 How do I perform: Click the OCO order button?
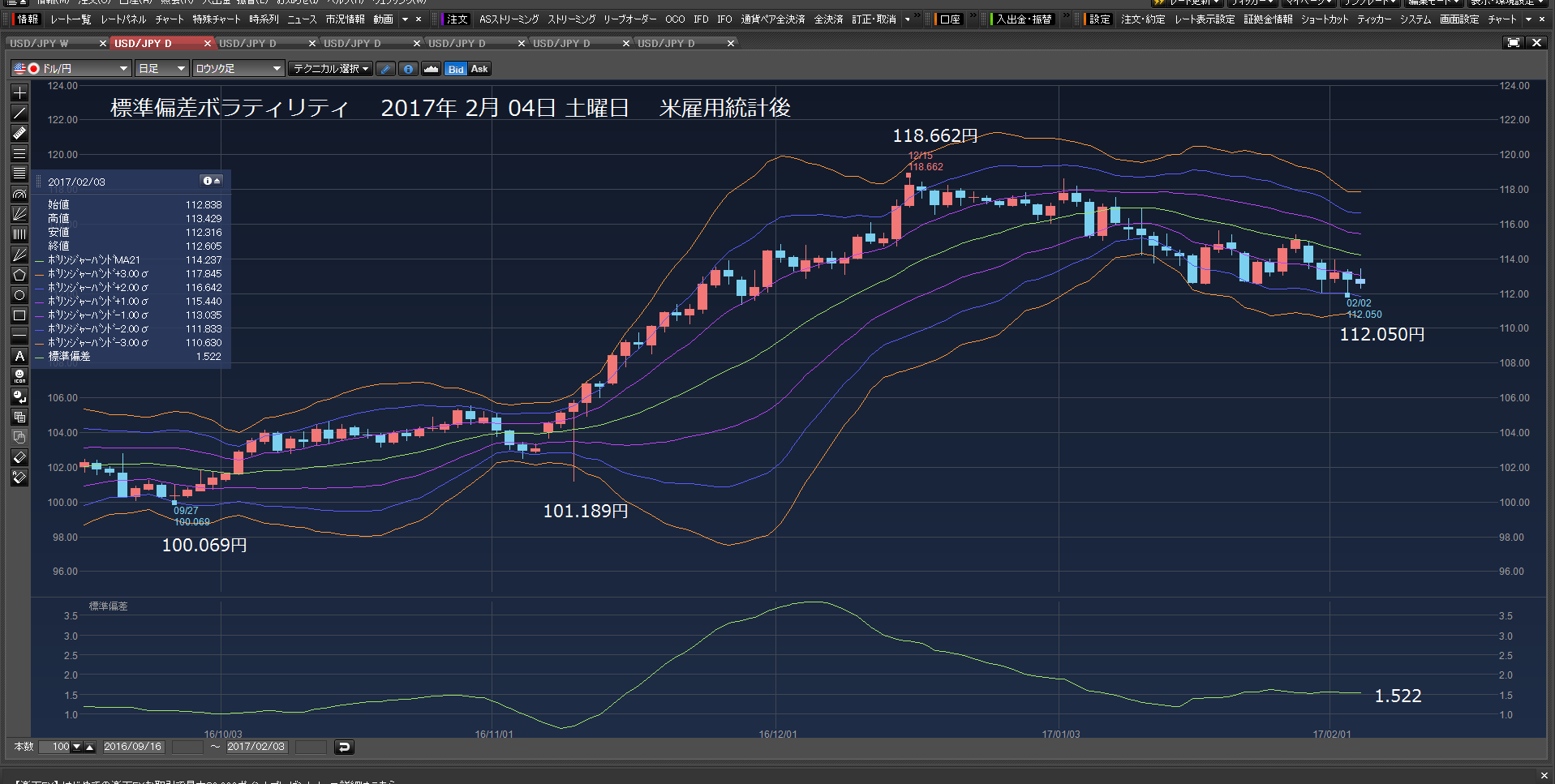click(675, 19)
